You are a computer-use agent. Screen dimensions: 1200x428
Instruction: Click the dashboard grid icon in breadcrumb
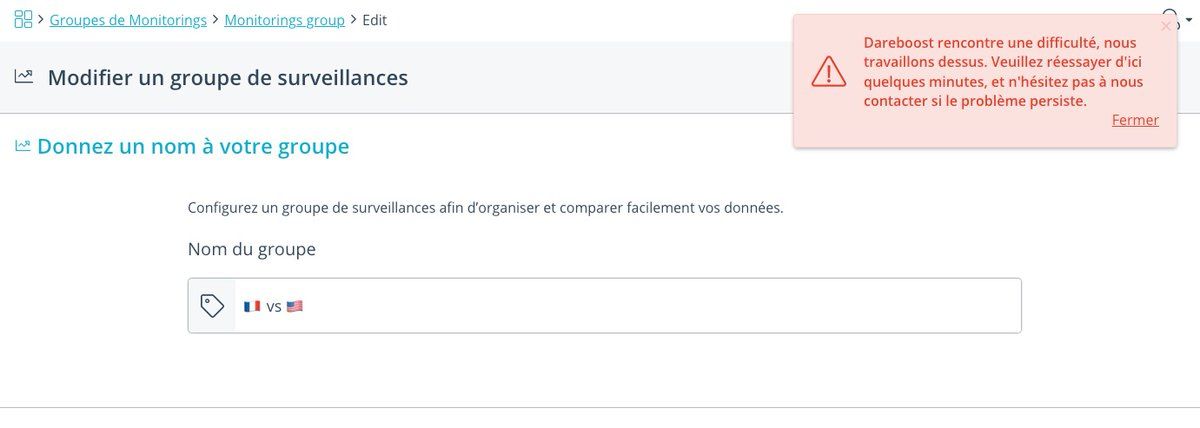pyautogui.click(x=22, y=19)
